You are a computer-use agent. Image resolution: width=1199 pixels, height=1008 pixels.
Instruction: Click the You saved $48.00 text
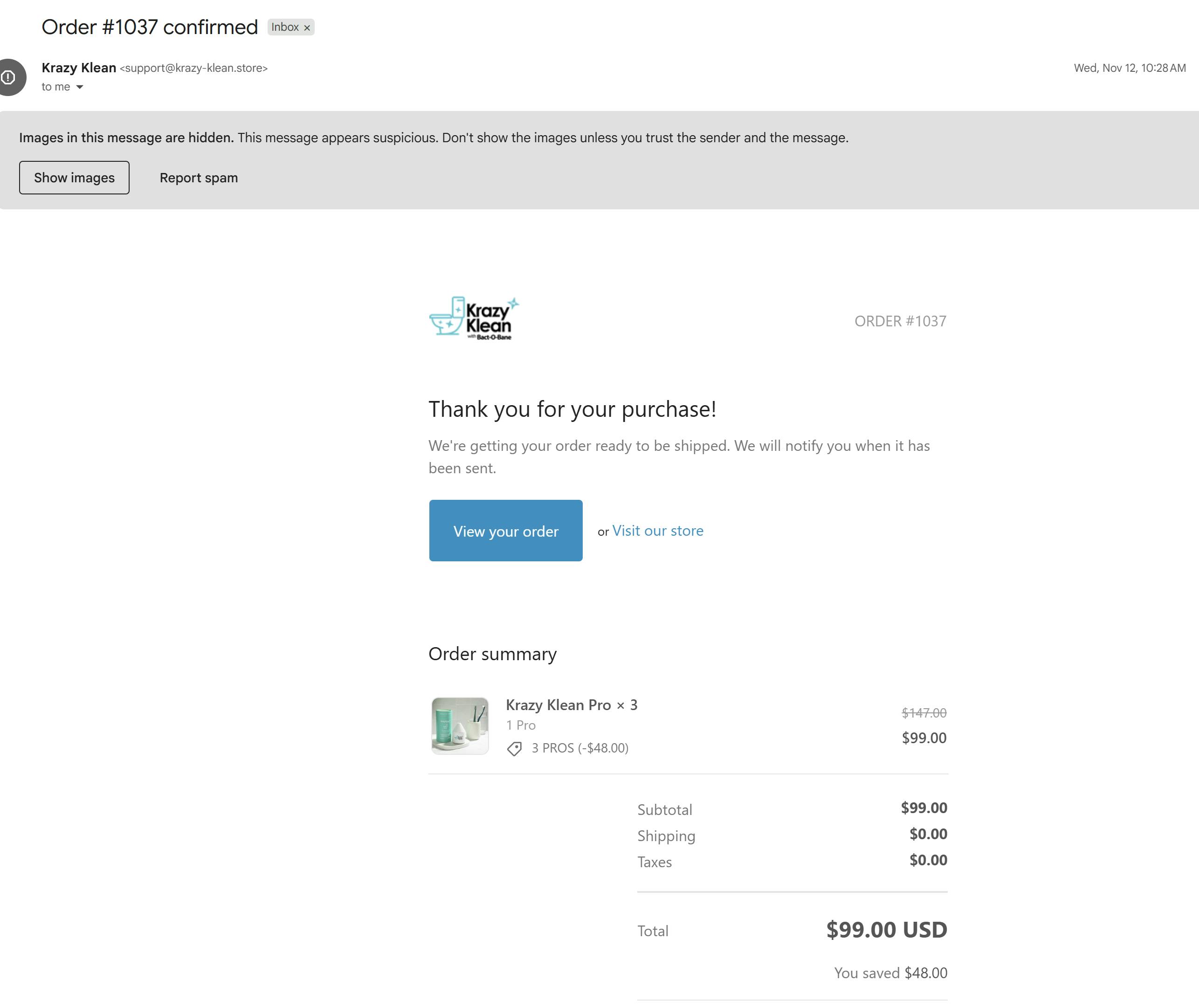pos(890,973)
